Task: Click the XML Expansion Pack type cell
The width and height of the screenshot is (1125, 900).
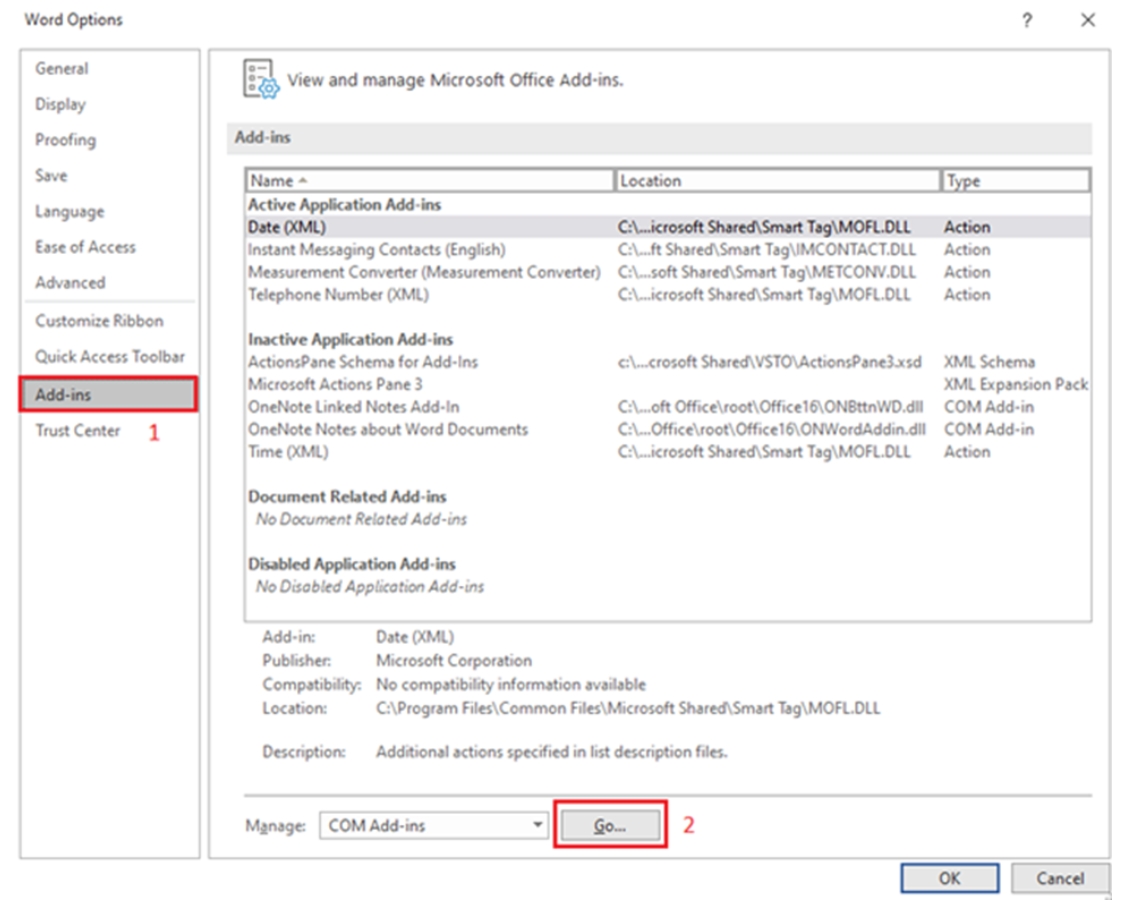Action: [1016, 385]
